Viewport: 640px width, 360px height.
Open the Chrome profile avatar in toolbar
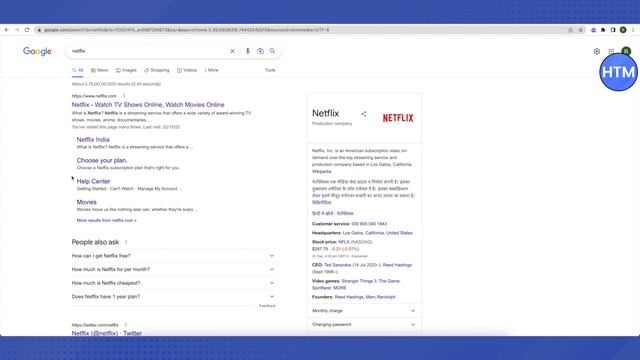coord(623,30)
